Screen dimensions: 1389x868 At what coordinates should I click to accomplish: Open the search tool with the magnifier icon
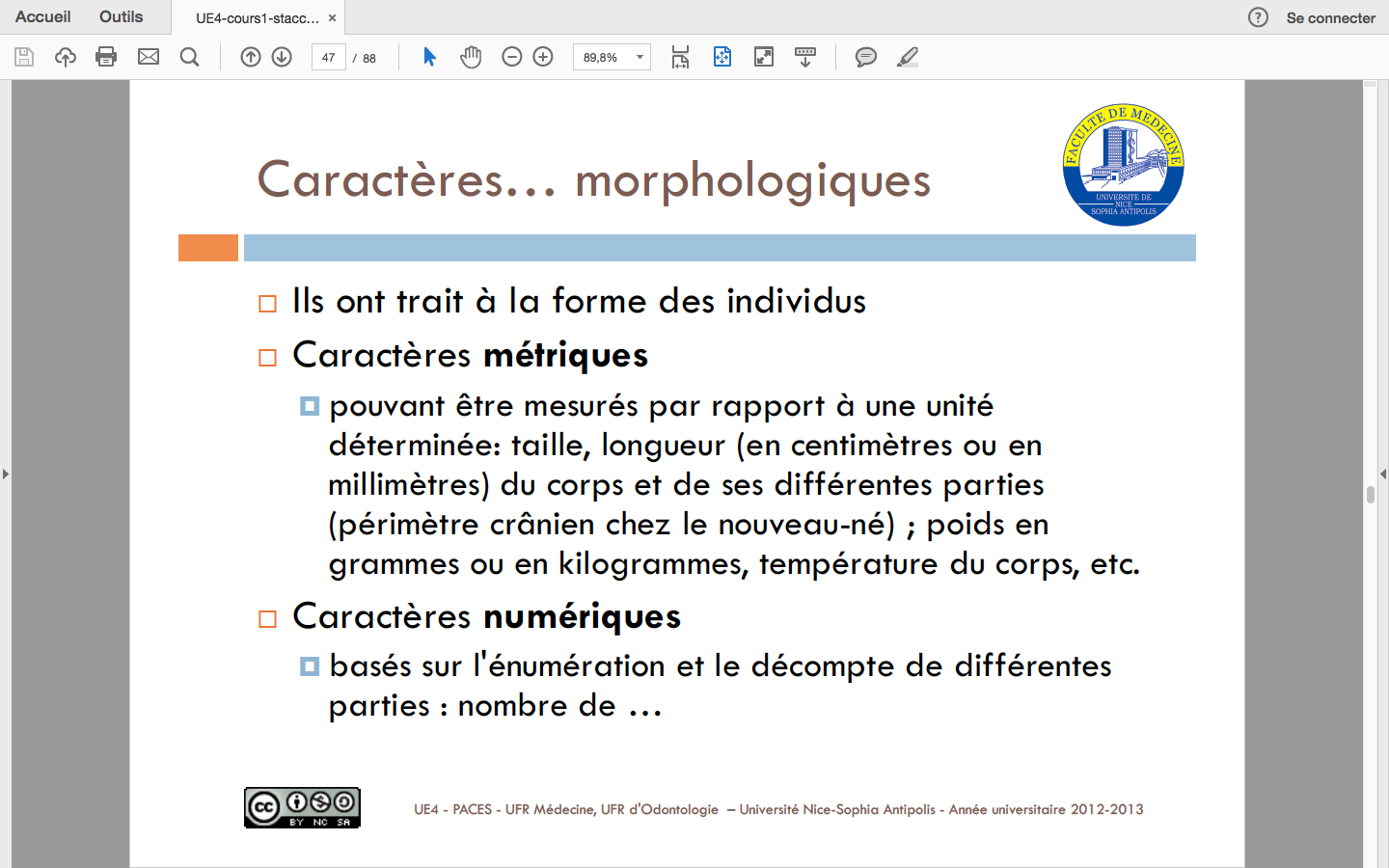pos(190,57)
